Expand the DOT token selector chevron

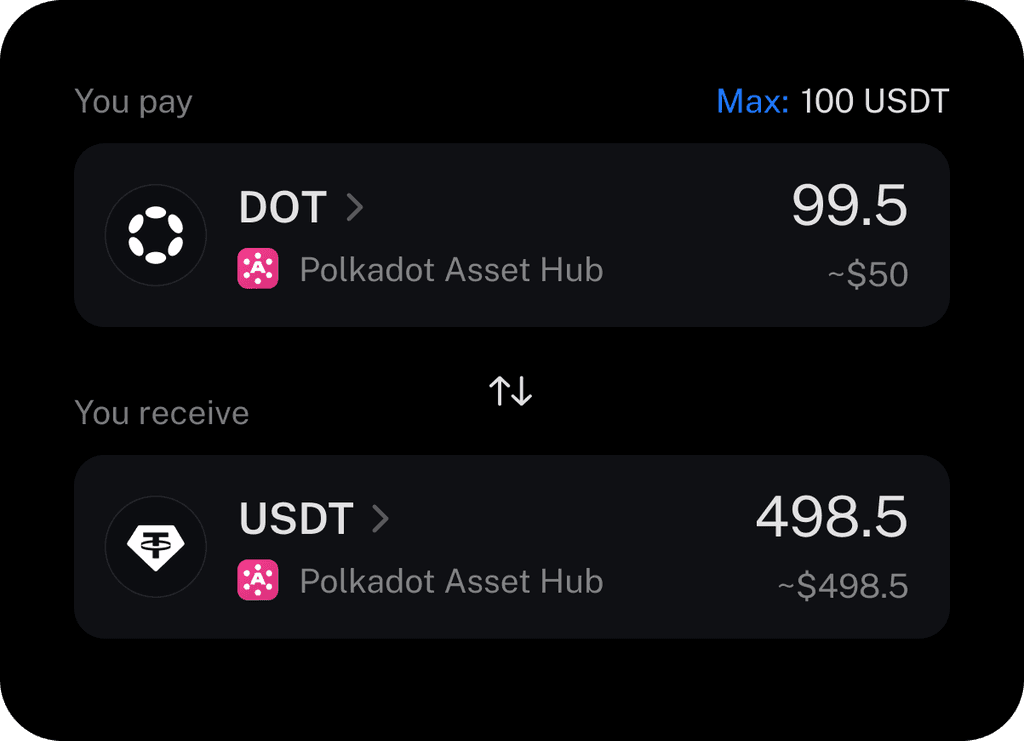[355, 207]
